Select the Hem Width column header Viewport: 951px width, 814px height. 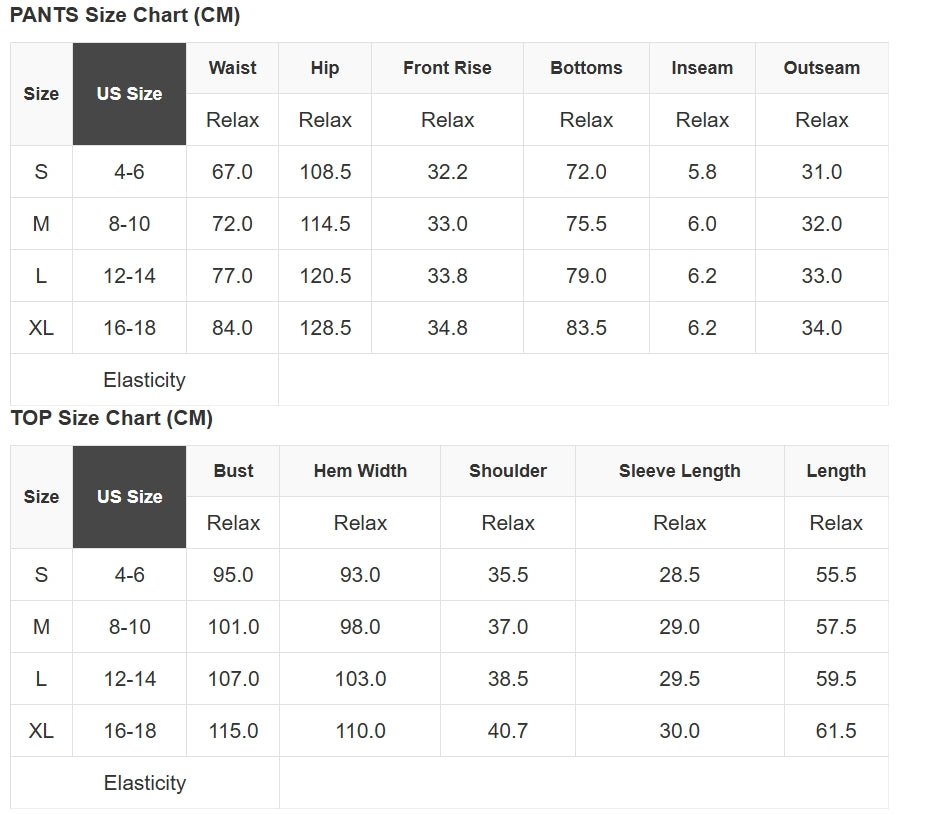tap(360, 471)
